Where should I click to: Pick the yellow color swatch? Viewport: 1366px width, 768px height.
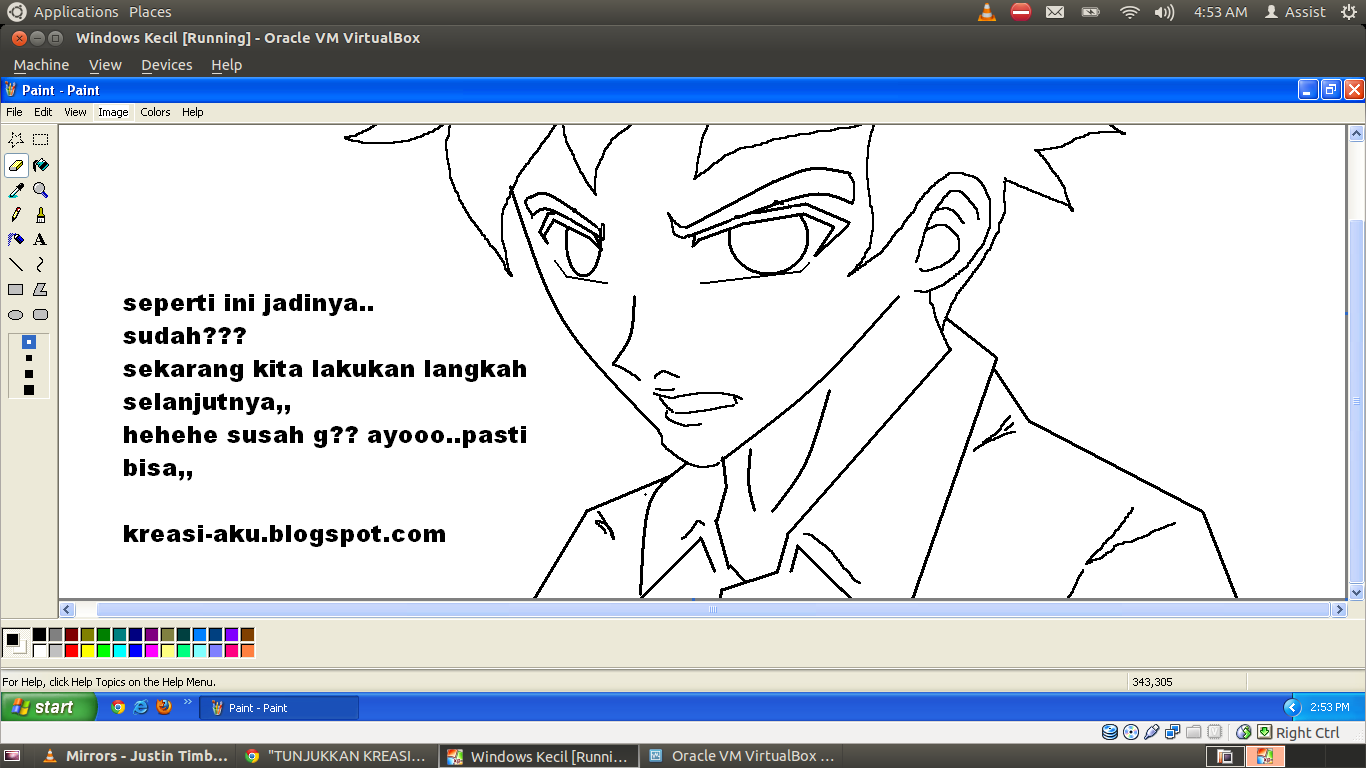[87, 650]
